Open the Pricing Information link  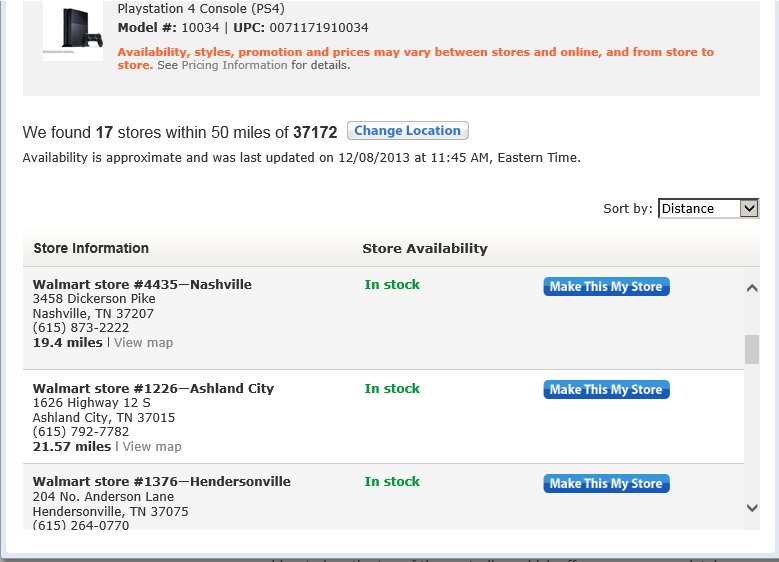click(x=234, y=65)
